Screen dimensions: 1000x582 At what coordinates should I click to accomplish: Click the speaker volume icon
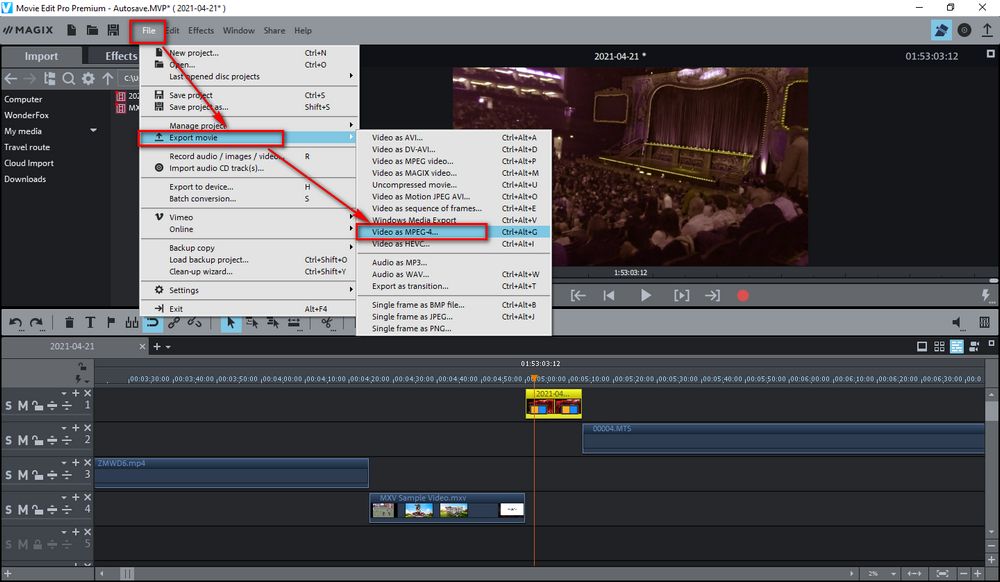957,323
